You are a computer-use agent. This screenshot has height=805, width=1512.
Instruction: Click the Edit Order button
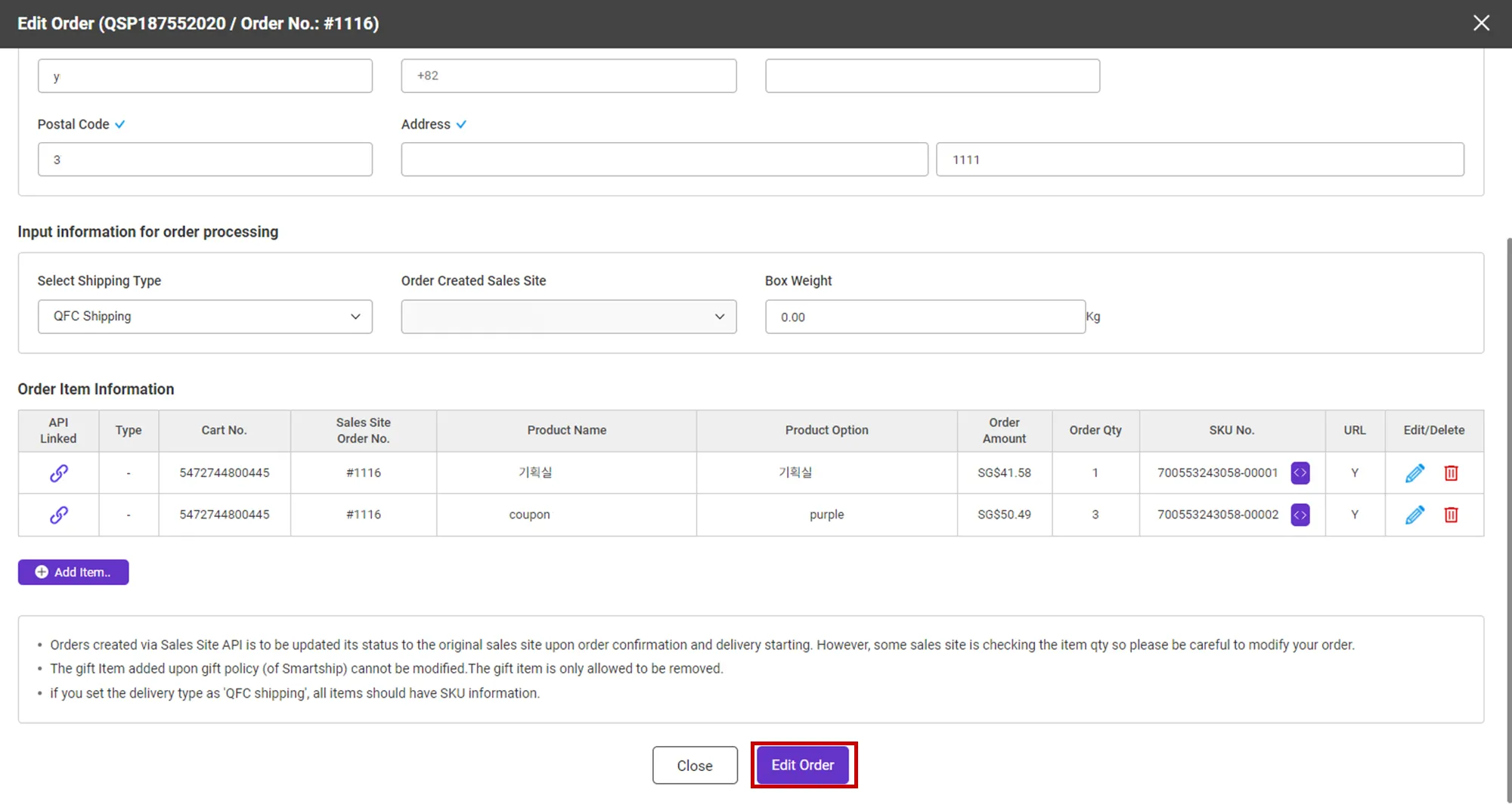tap(803, 765)
